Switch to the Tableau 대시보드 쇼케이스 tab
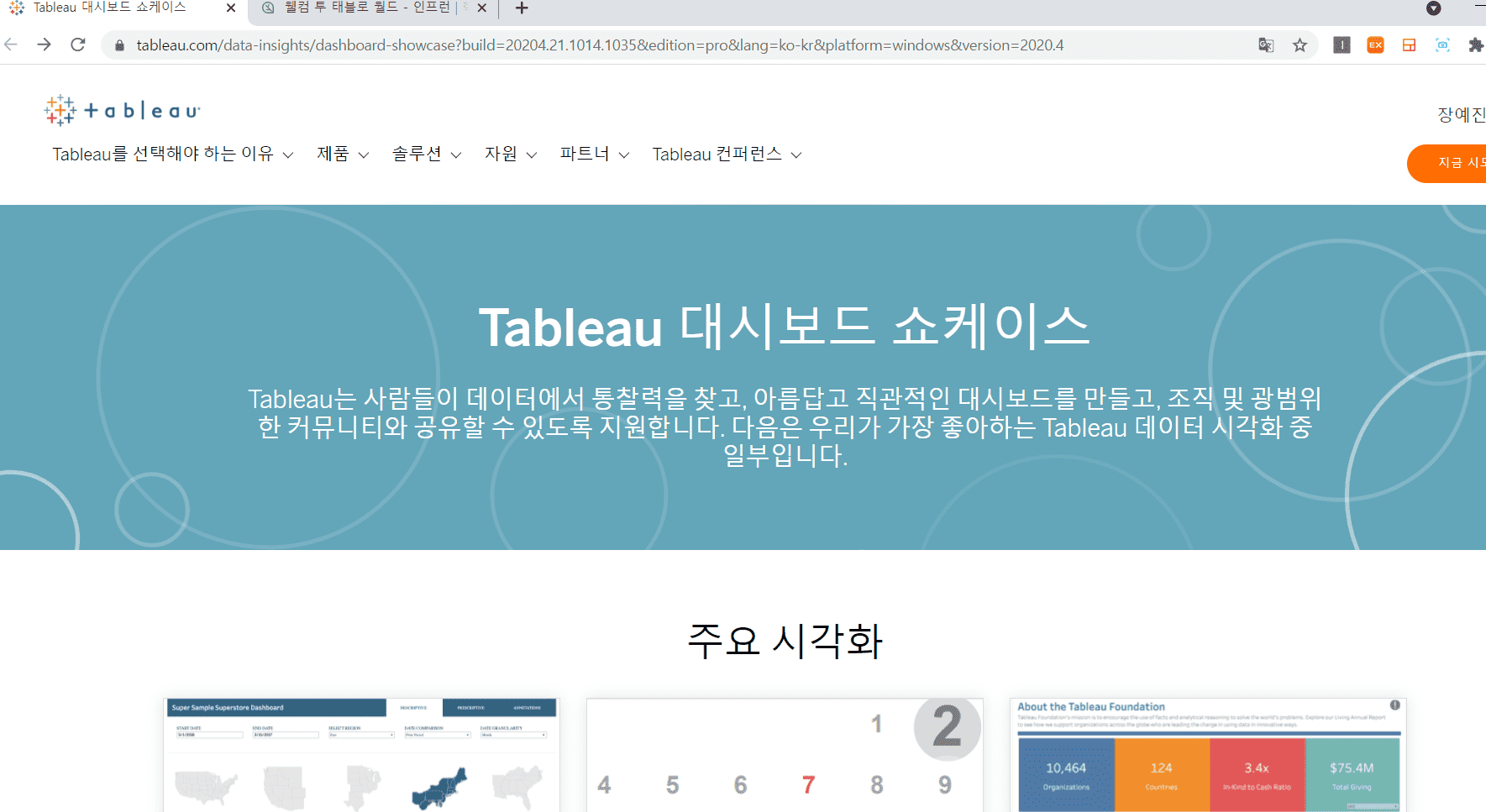1486x812 pixels. coord(122,8)
